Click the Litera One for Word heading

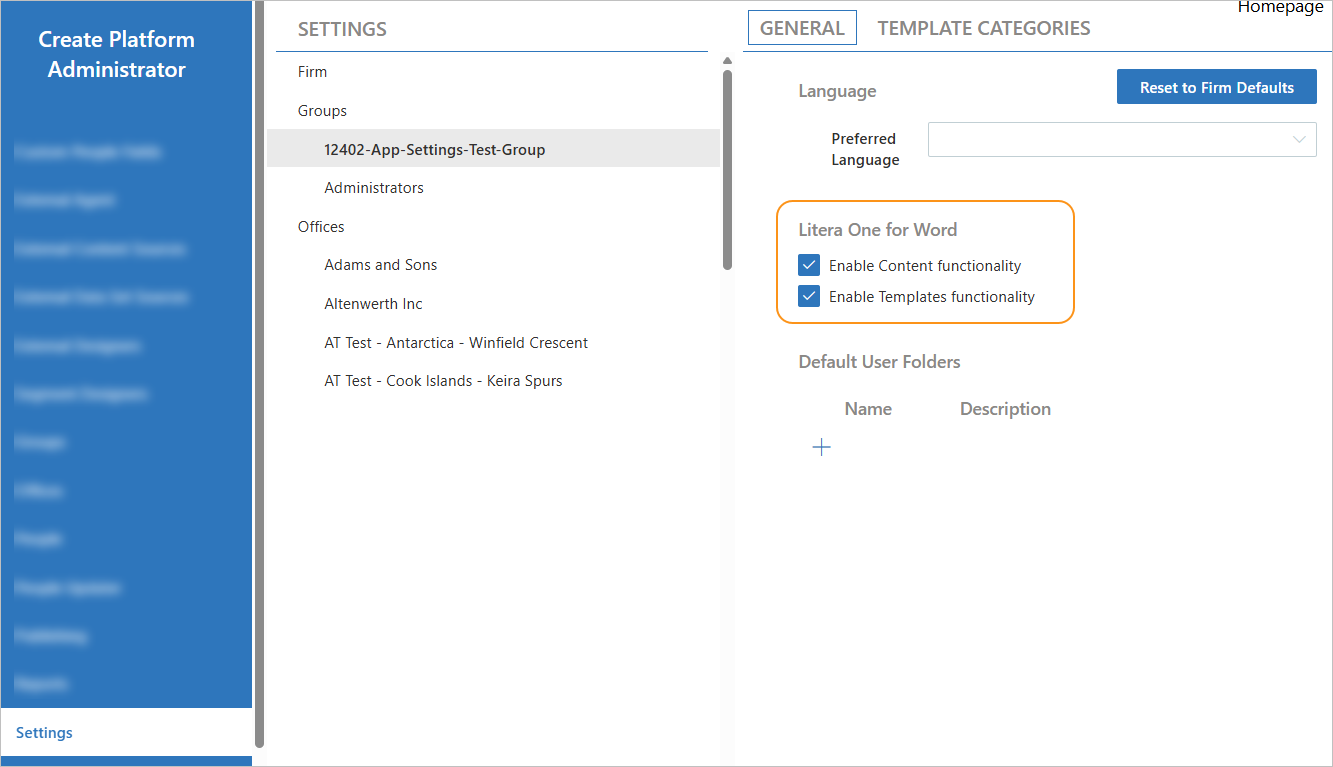click(x=877, y=230)
